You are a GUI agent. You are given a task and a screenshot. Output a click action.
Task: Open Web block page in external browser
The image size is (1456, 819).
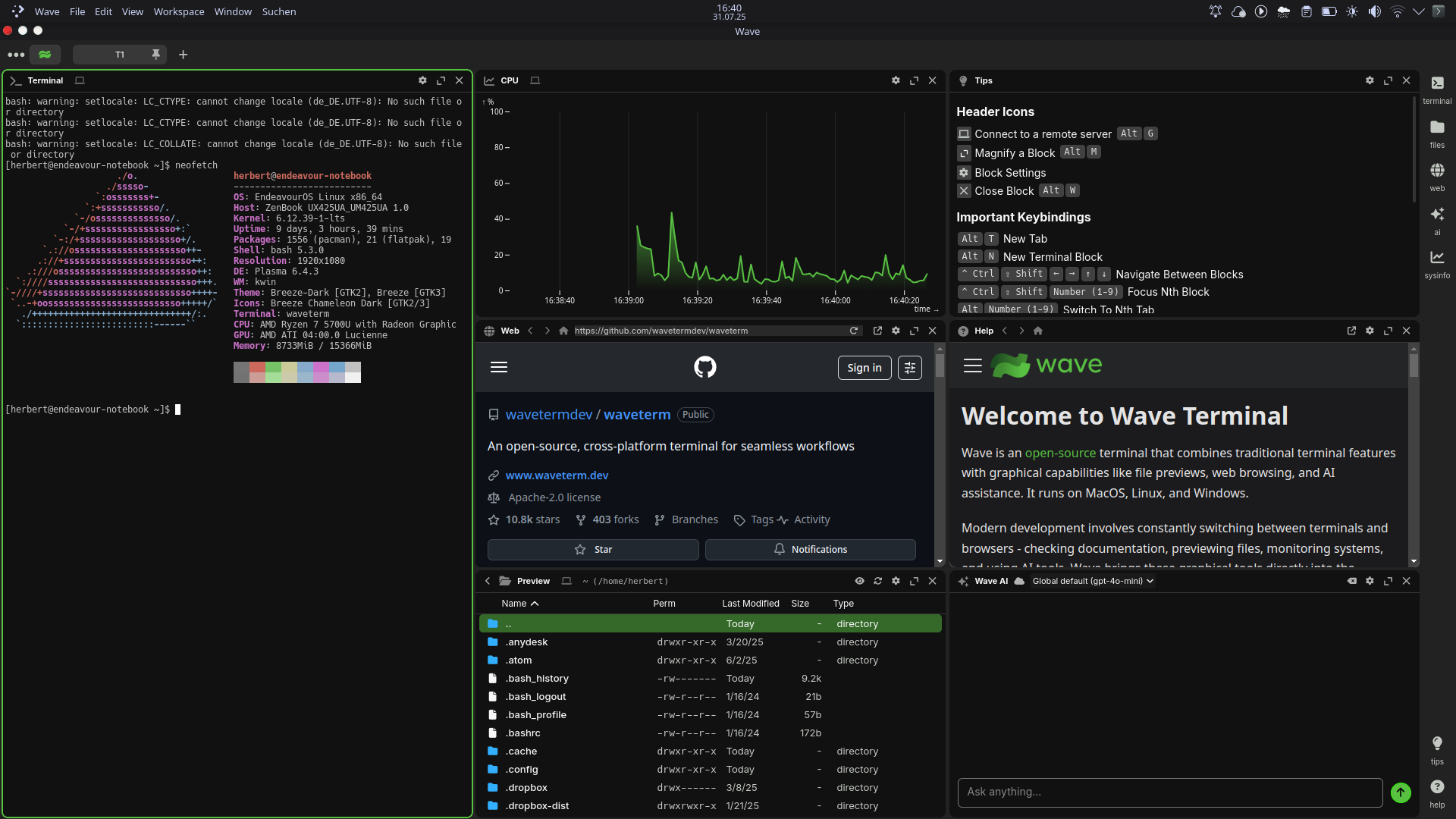coord(877,331)
